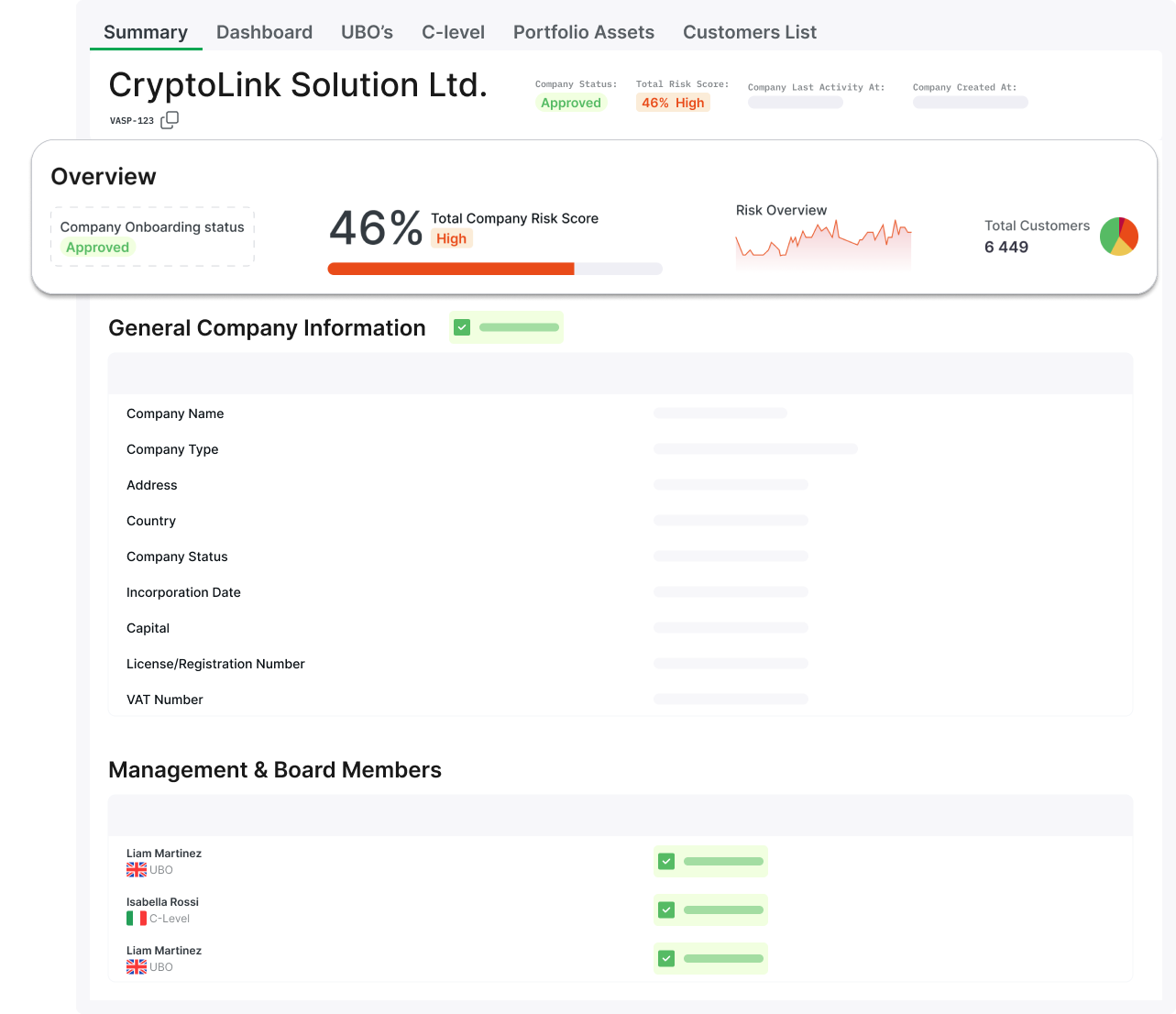Click the 46% High risk score badge
This screenshot has width=1176, height=1014.
[673, 103]
